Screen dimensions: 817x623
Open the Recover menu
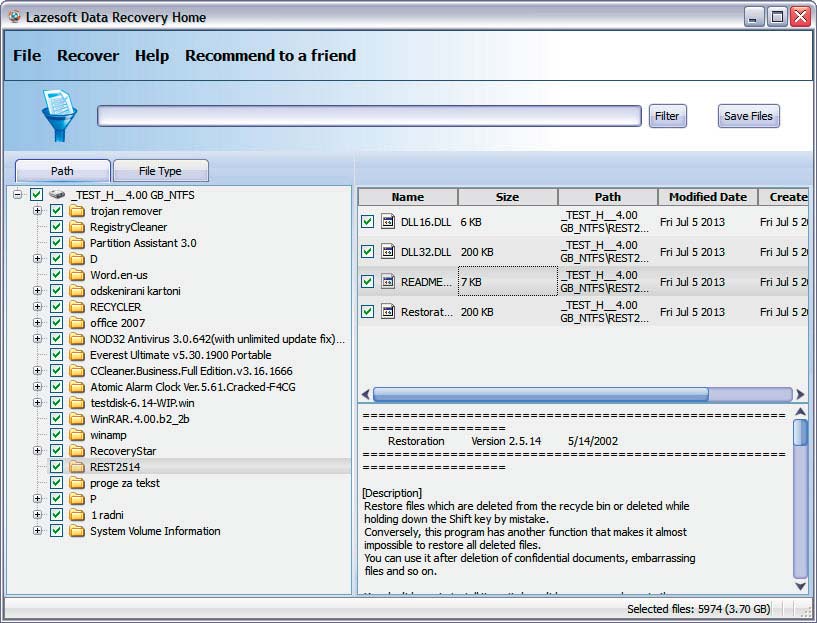point(88,55)
